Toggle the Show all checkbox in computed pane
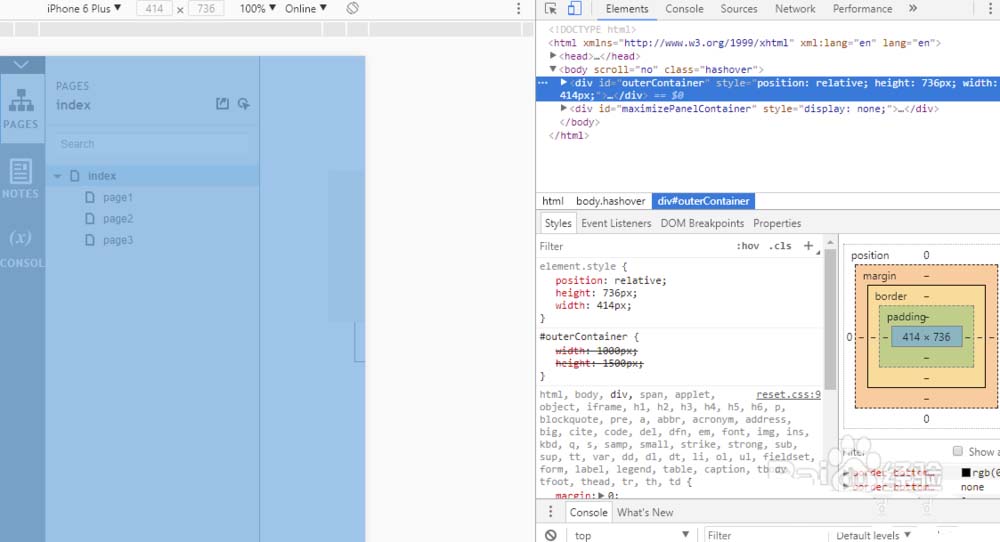Viewport: 1000px width, 542px height. [x=958, y=452]
